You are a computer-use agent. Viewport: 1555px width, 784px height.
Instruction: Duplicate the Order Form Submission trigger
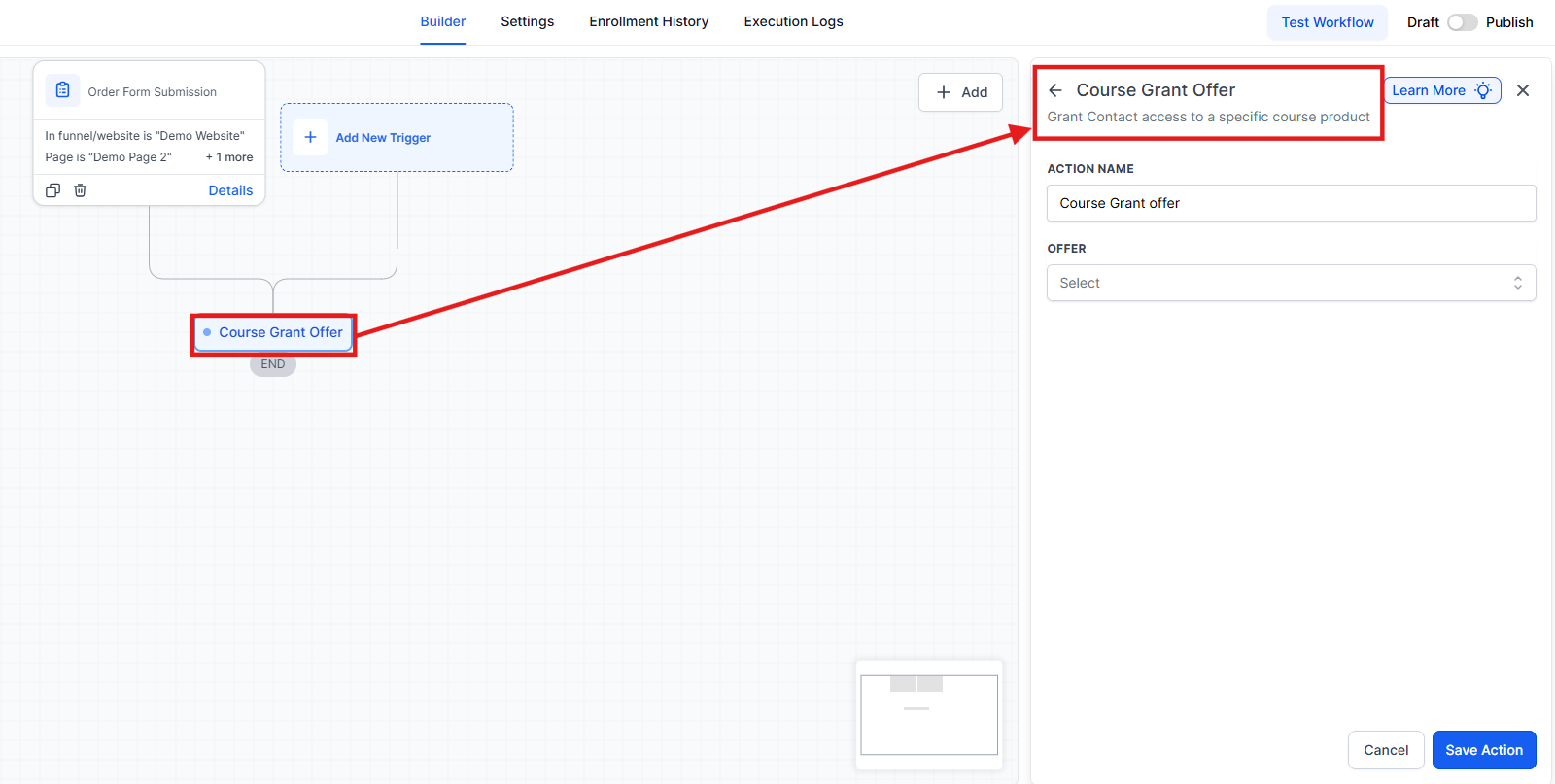pyautogui.click(x=53, y=190)
